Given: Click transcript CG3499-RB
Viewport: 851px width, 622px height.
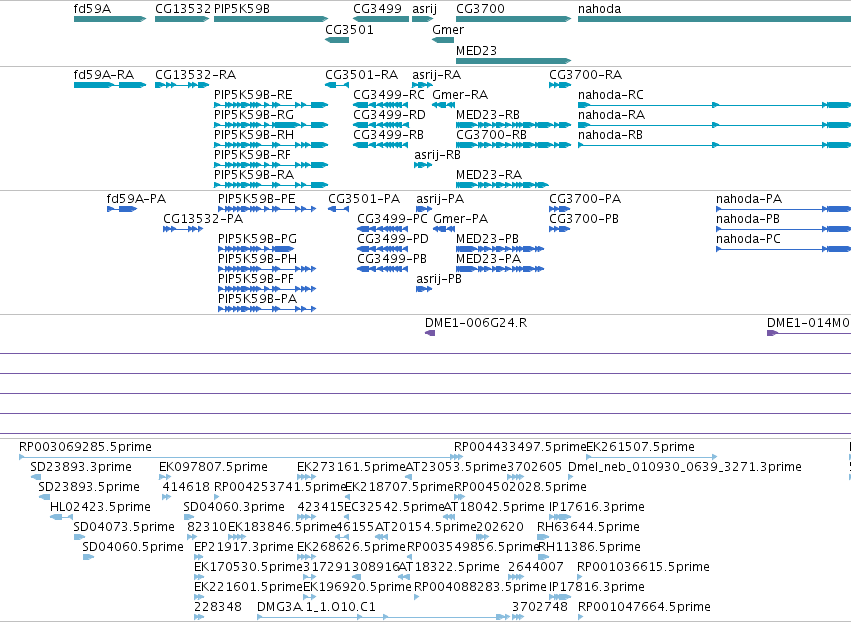Looking at the screenshot, I should pyautogui.click(x=389, y=135).
